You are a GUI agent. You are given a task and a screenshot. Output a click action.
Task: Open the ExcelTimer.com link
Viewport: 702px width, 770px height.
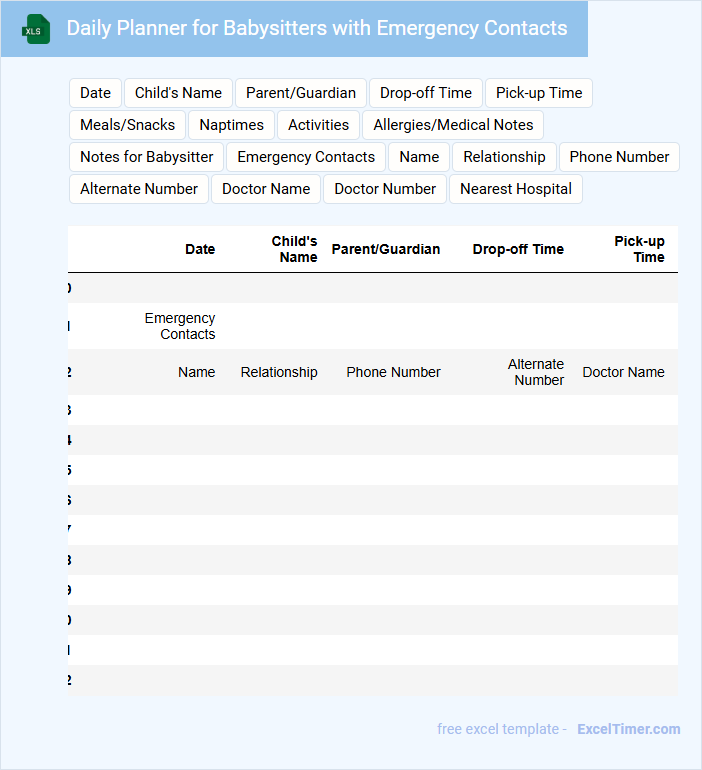[x=629, y=729]
